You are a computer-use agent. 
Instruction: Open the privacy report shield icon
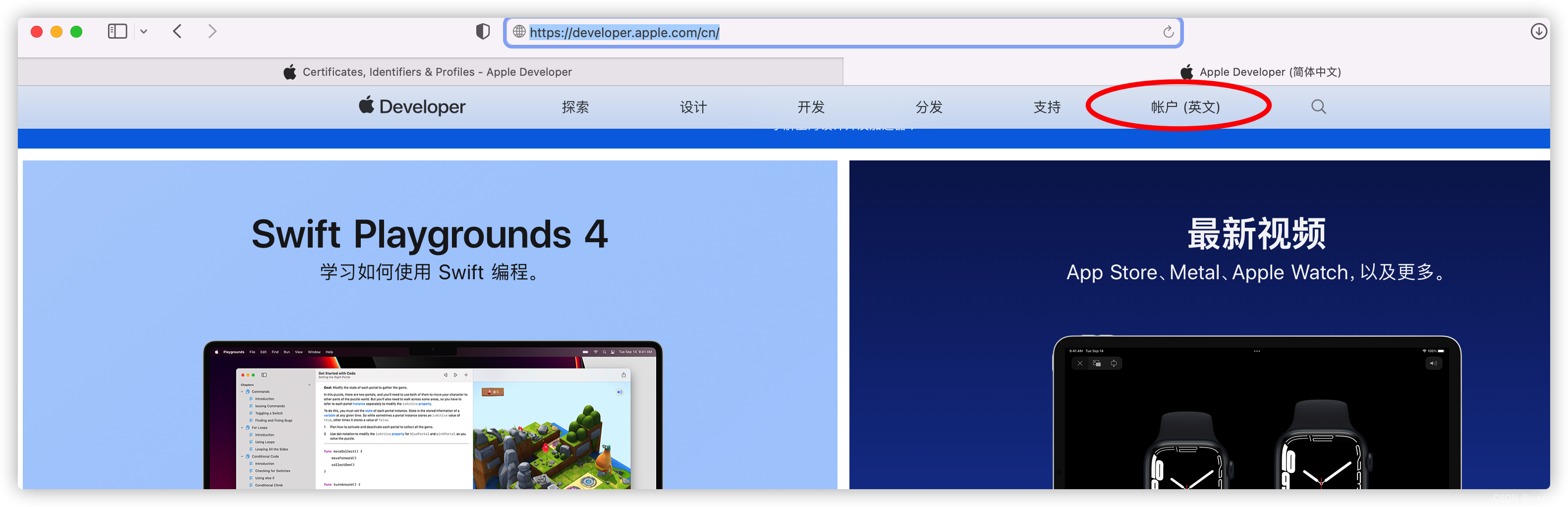click(483, 32)
